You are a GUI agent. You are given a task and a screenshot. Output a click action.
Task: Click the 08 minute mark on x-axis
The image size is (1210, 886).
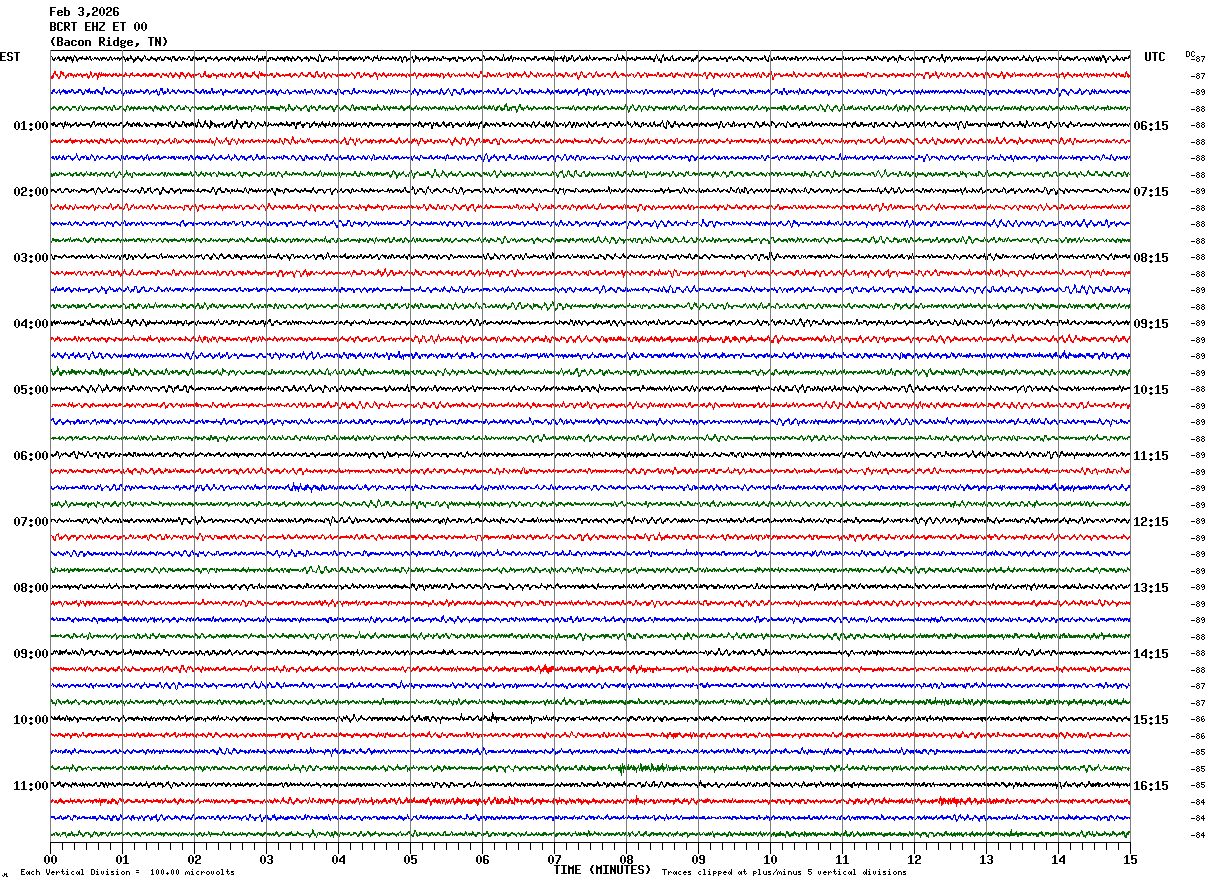627,859
